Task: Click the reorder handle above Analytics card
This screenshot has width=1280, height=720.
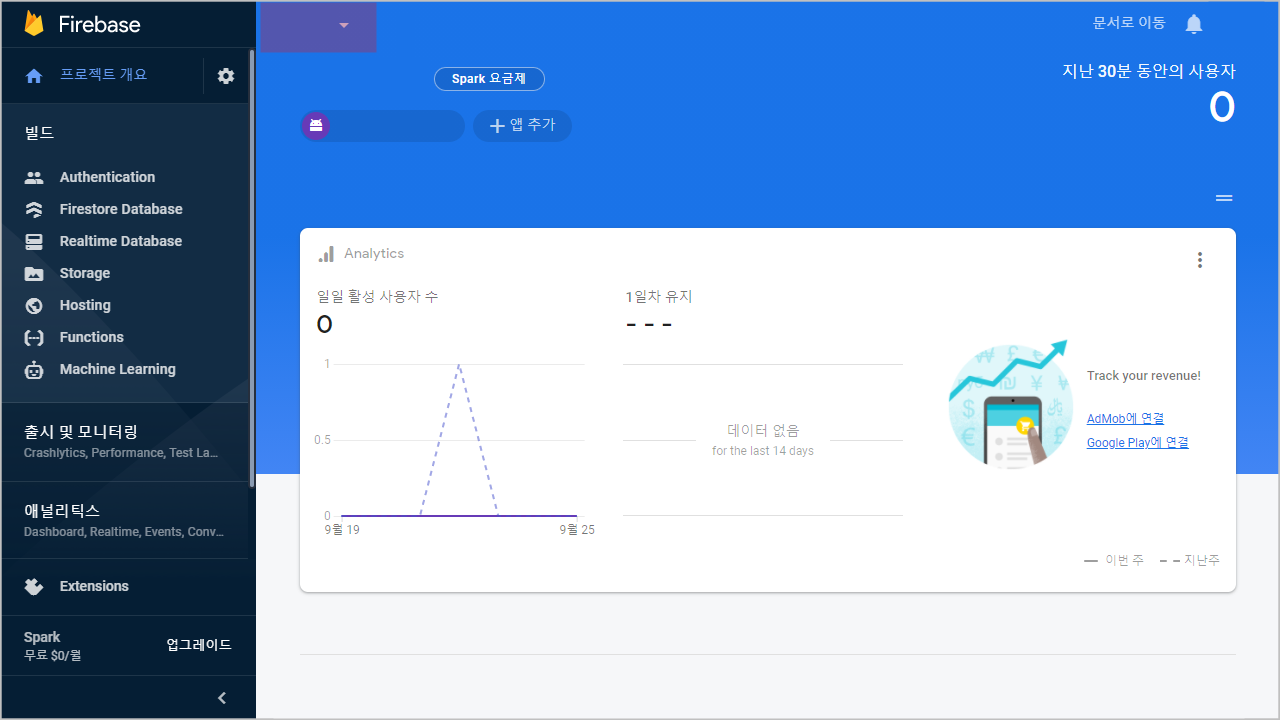Action: coord(1224,198)
